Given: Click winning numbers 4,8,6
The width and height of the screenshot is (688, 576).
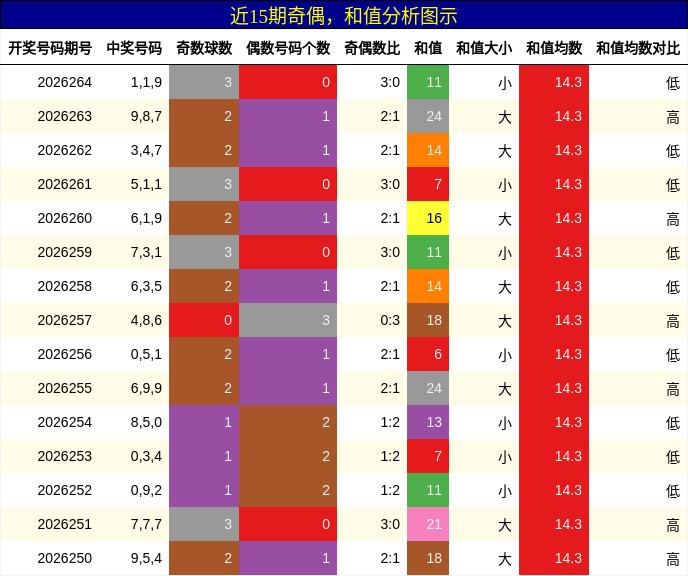Looking at the screenshot, I should (146, 320).
